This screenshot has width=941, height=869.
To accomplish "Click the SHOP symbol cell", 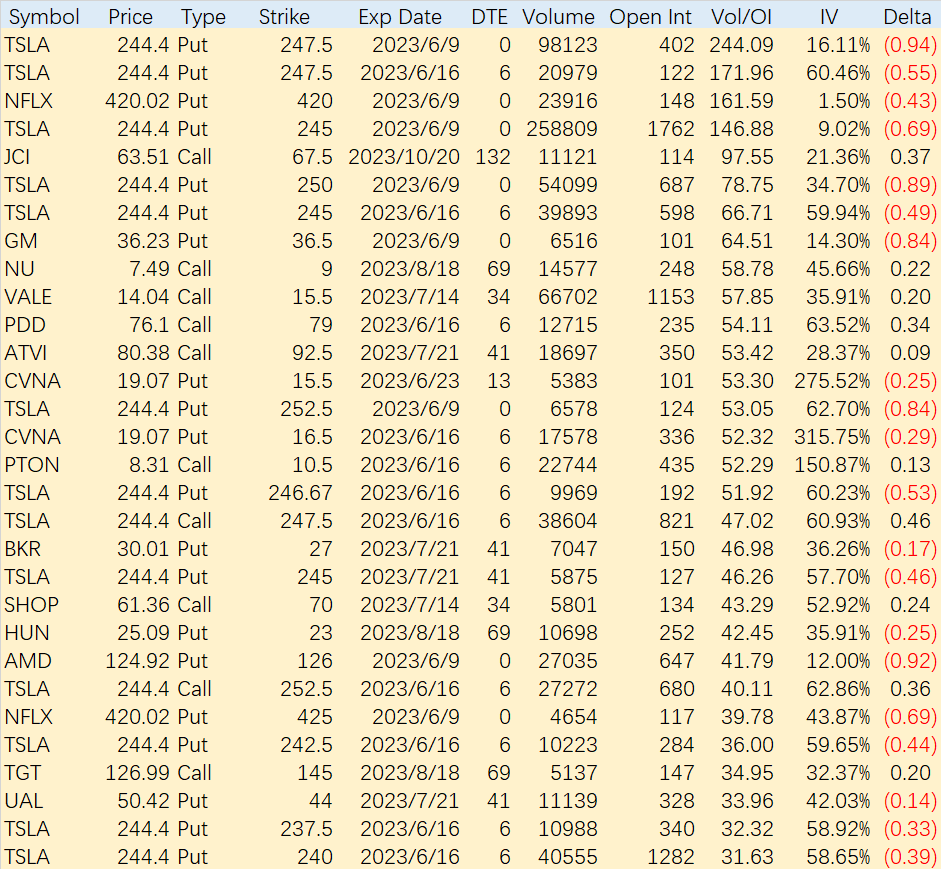I will [x=31, y=605].
